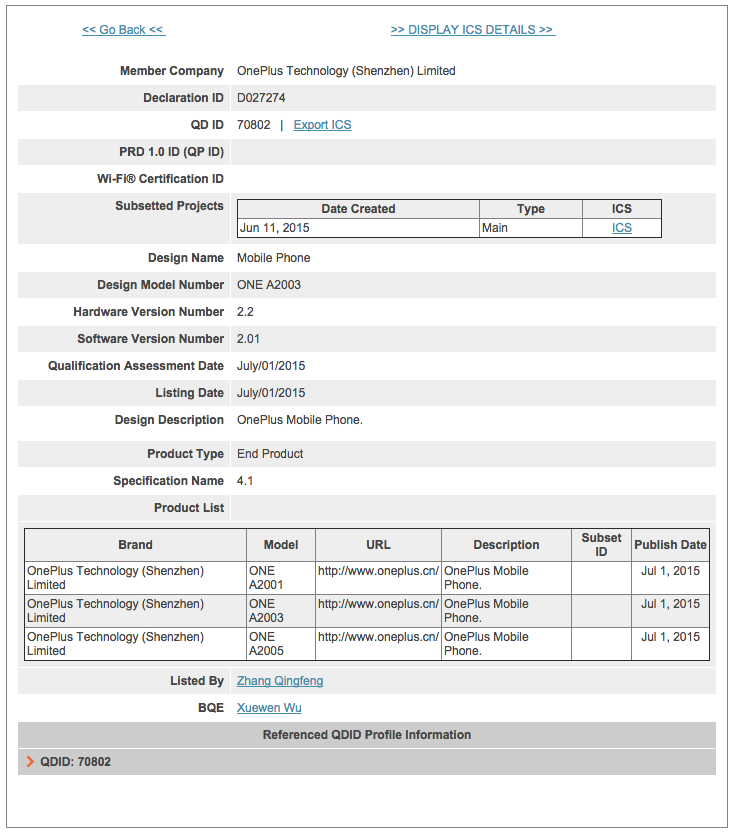The width and height of the screenshot is (737, 834).
Task: Click the Publish Date column header
Action: coord(671,545)
